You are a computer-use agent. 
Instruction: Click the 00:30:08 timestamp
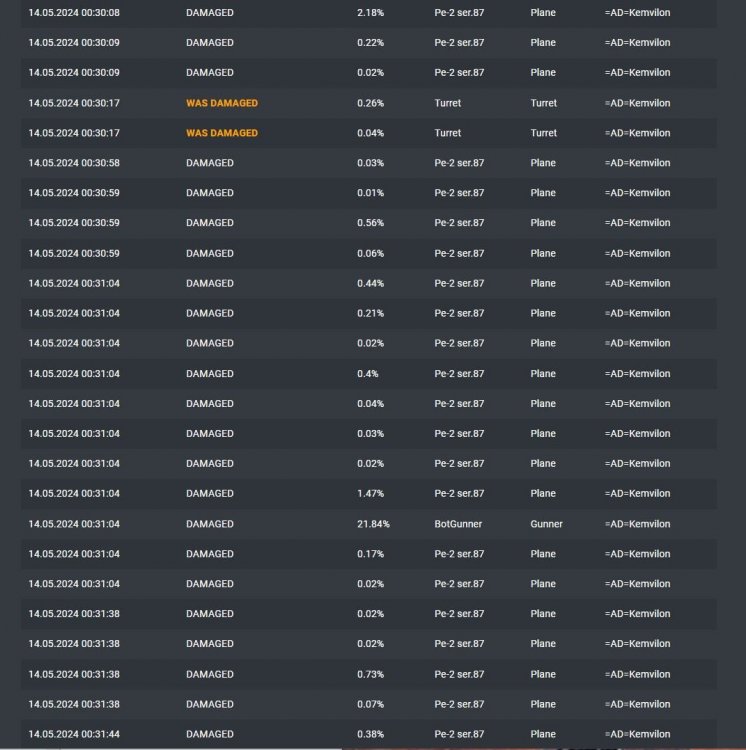click(x=74, y=13)
